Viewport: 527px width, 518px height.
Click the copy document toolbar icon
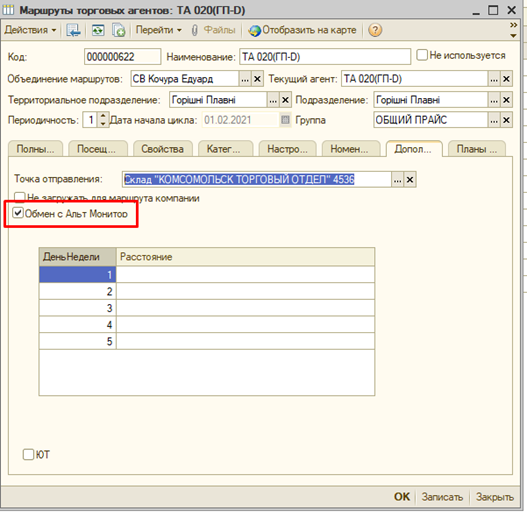pos(119,30)
